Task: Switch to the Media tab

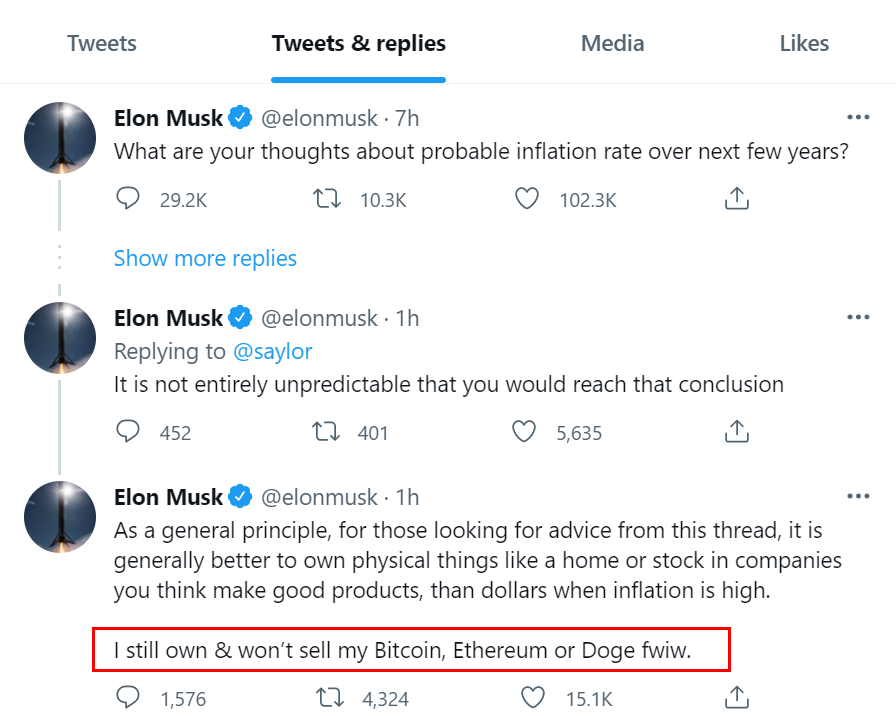Action: pos(612,44)
